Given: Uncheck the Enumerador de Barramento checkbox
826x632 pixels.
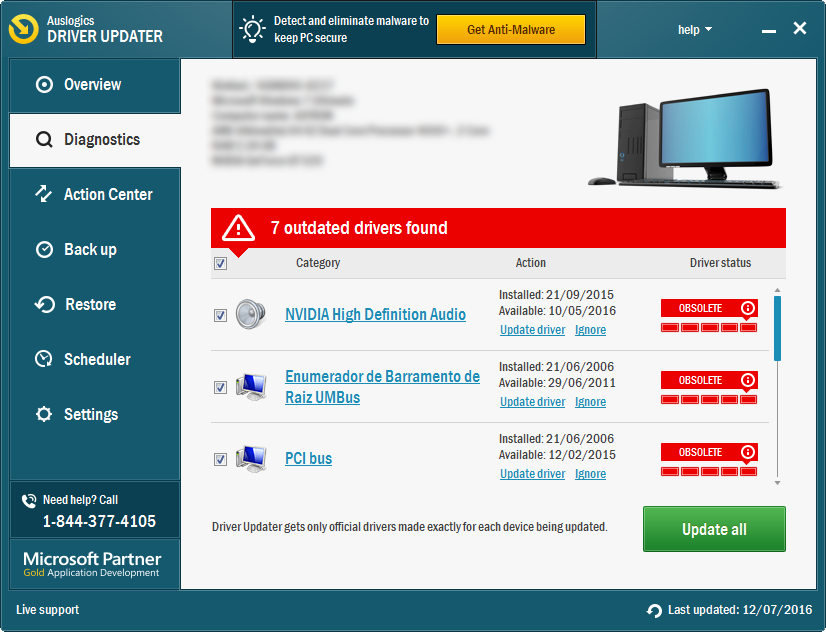Looking at the screenshot, I should 221,388.
